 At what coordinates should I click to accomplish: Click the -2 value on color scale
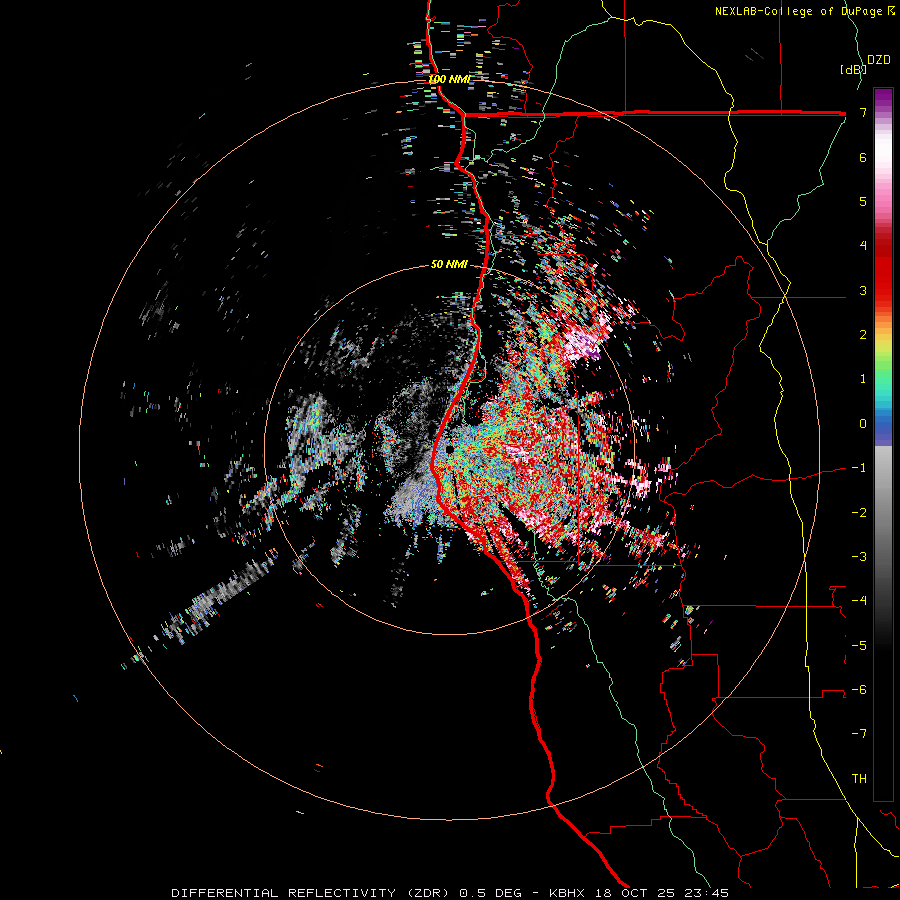tap(859, 513)
